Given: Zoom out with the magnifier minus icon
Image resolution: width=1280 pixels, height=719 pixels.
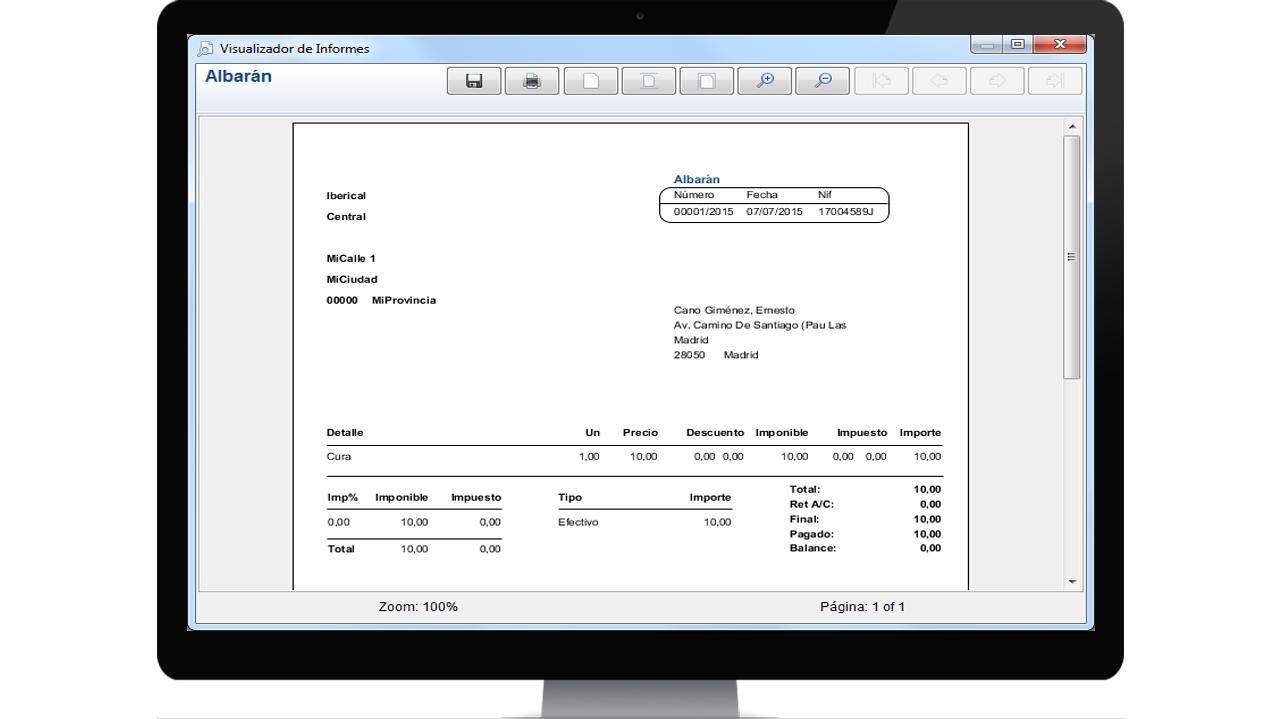Looking at the screenshot, I should pyautogui.click(x=822, y=81).
